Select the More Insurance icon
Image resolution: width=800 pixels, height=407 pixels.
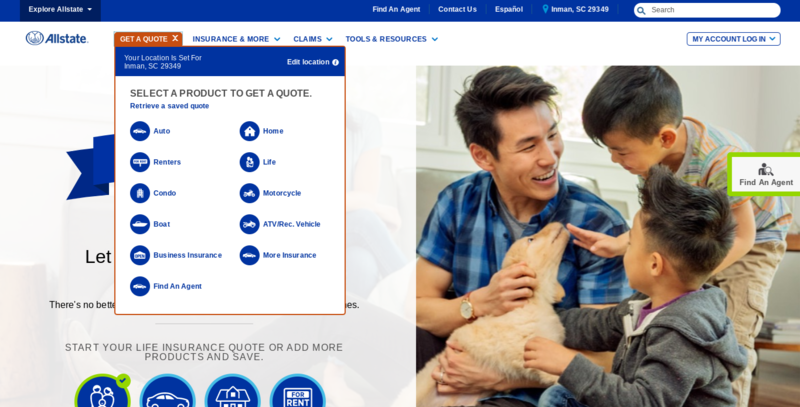pyautogui.click(x=249, y=256)
